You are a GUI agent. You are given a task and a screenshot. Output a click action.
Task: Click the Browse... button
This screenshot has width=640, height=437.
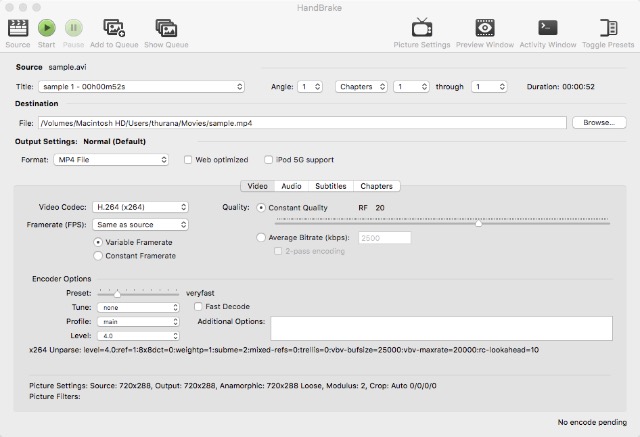pos(597,123)
